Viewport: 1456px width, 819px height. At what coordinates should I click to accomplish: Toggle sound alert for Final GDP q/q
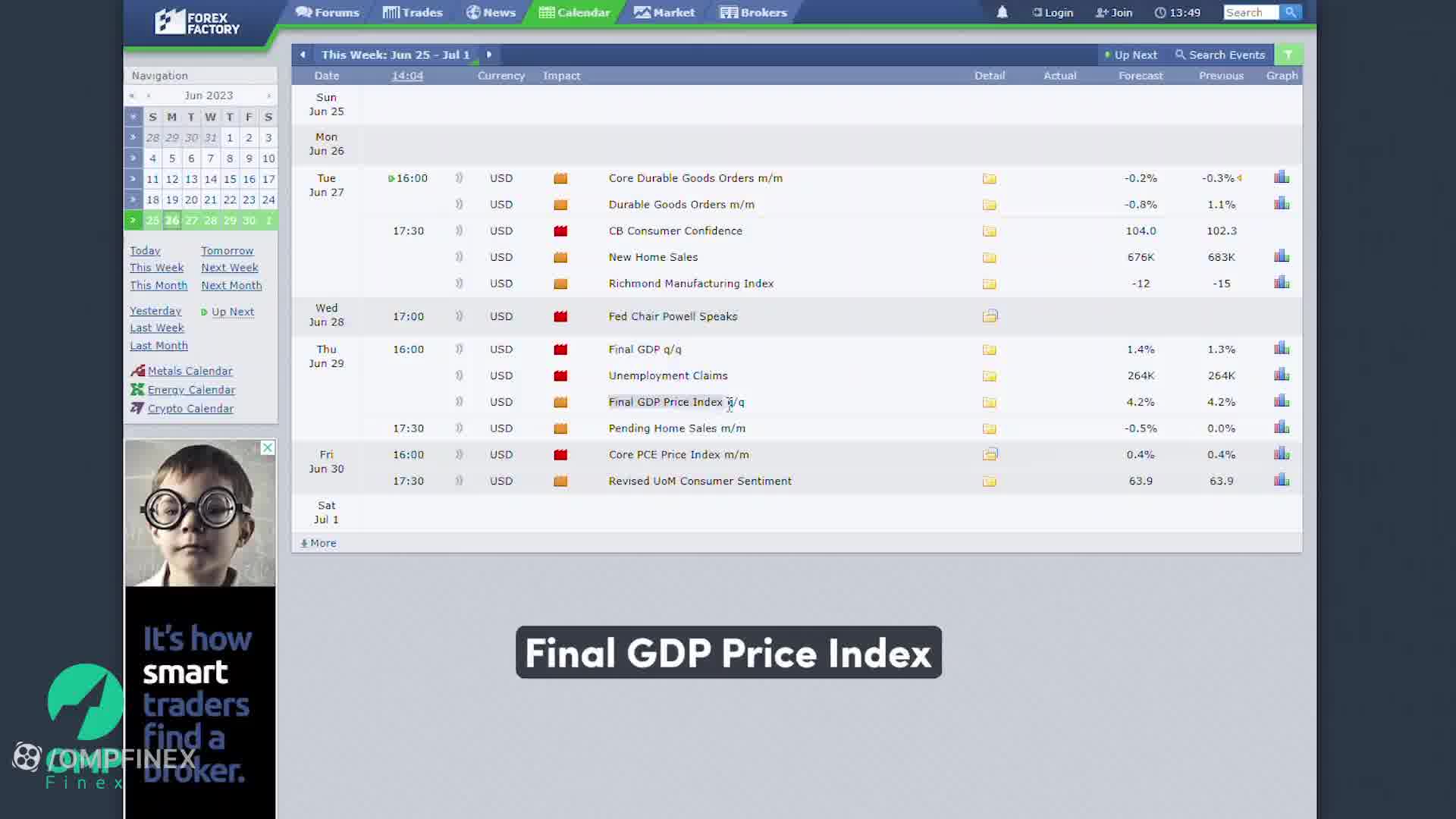[459, 350]
